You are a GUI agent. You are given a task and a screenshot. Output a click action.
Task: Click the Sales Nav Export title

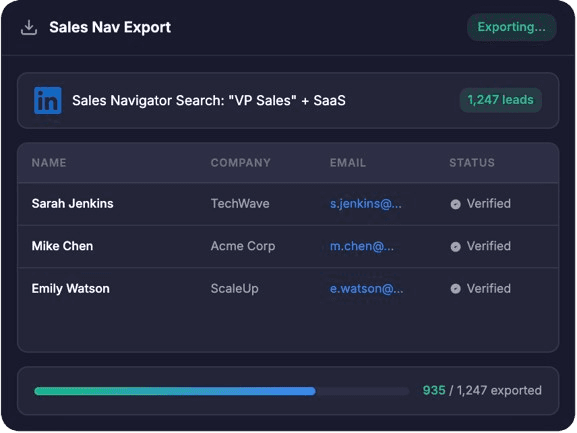pos(110,27)
